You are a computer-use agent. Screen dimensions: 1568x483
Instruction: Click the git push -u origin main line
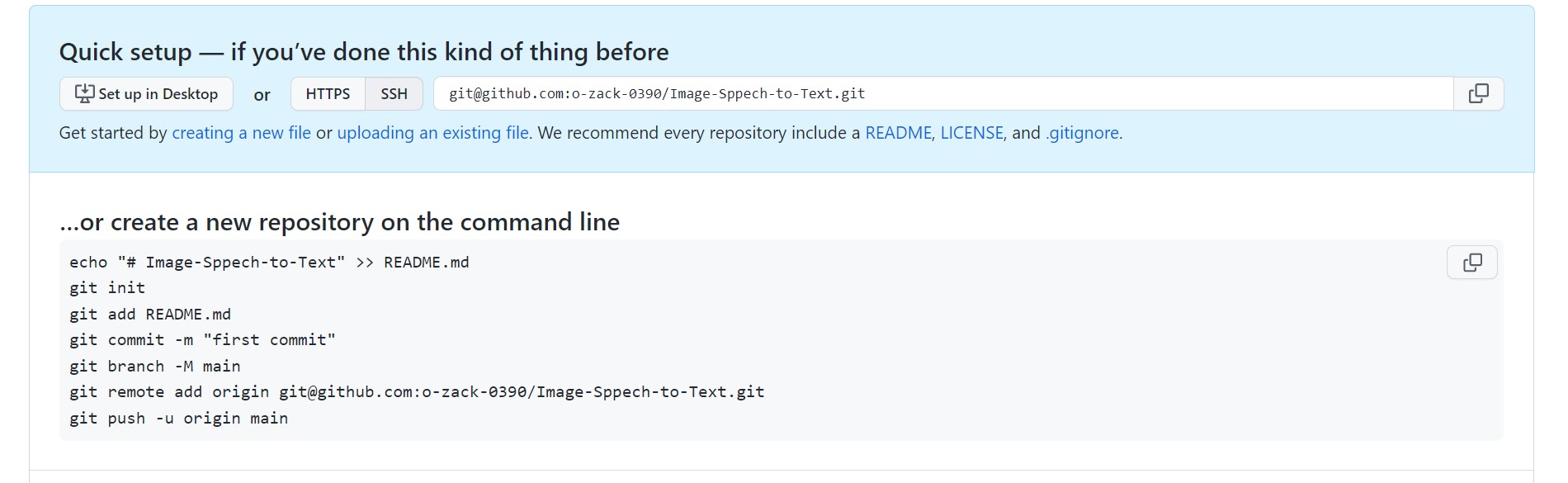point(178,419)
